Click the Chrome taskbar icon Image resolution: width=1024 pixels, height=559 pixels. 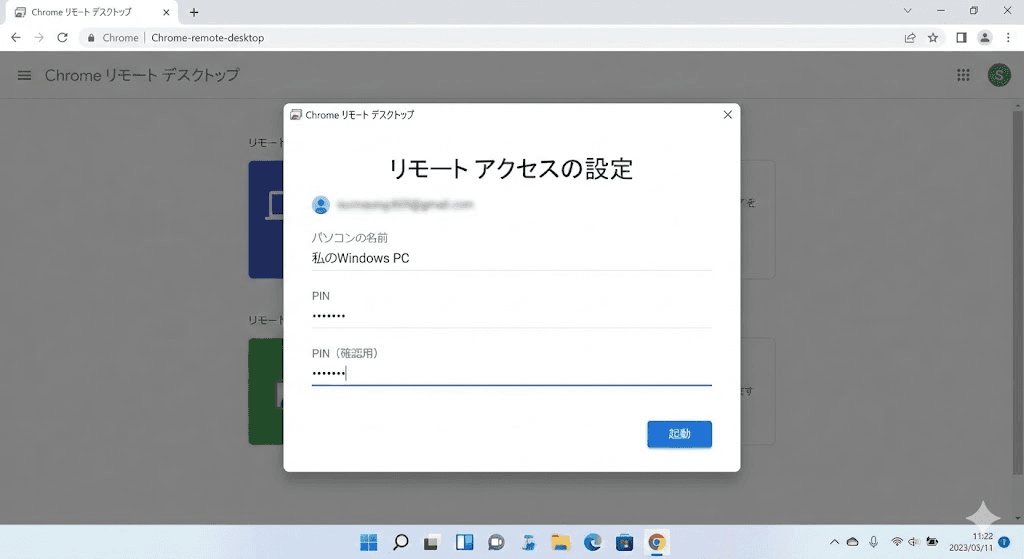(656, 542)
